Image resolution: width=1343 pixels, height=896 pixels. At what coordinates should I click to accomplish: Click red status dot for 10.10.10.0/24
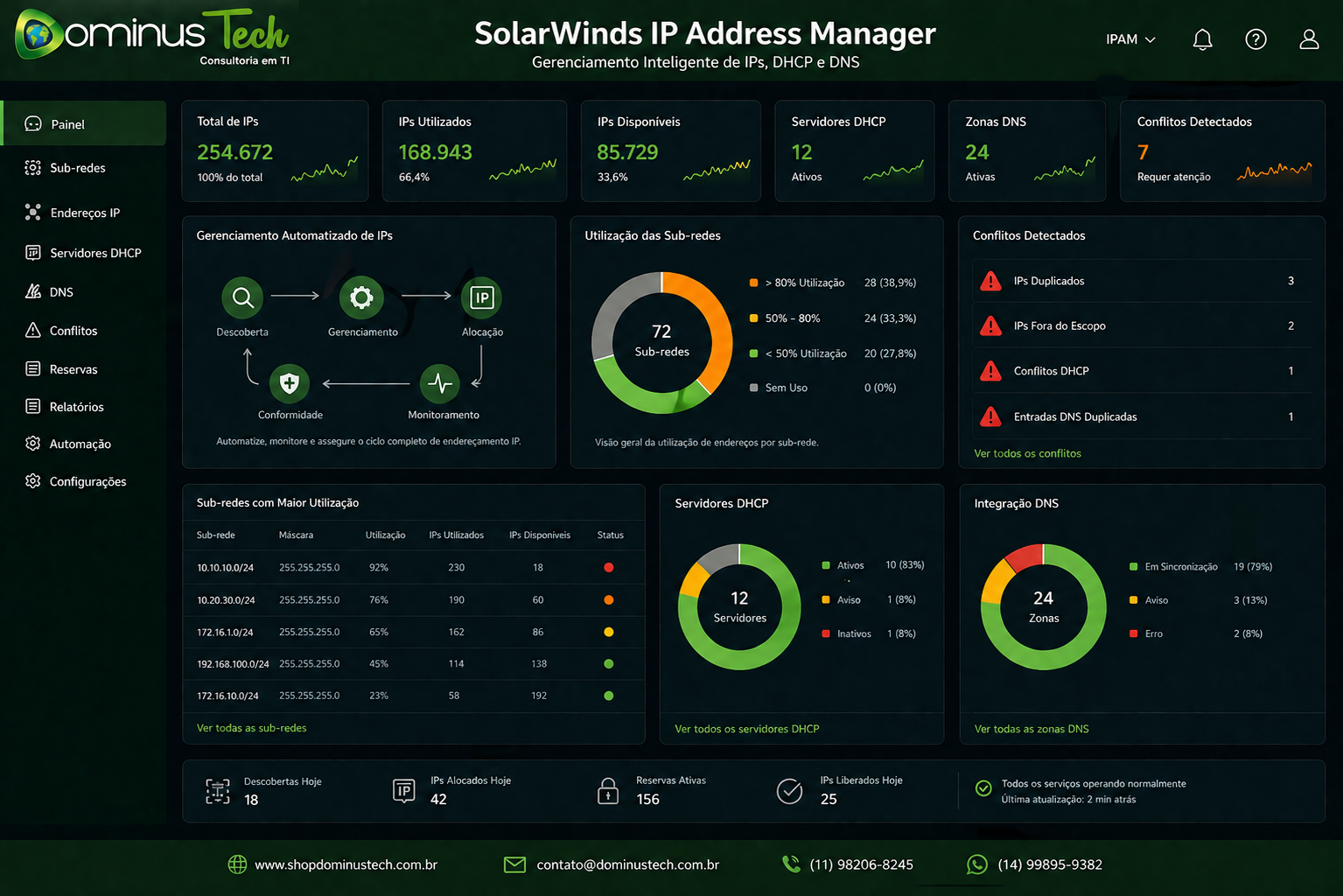pos(609,568)
